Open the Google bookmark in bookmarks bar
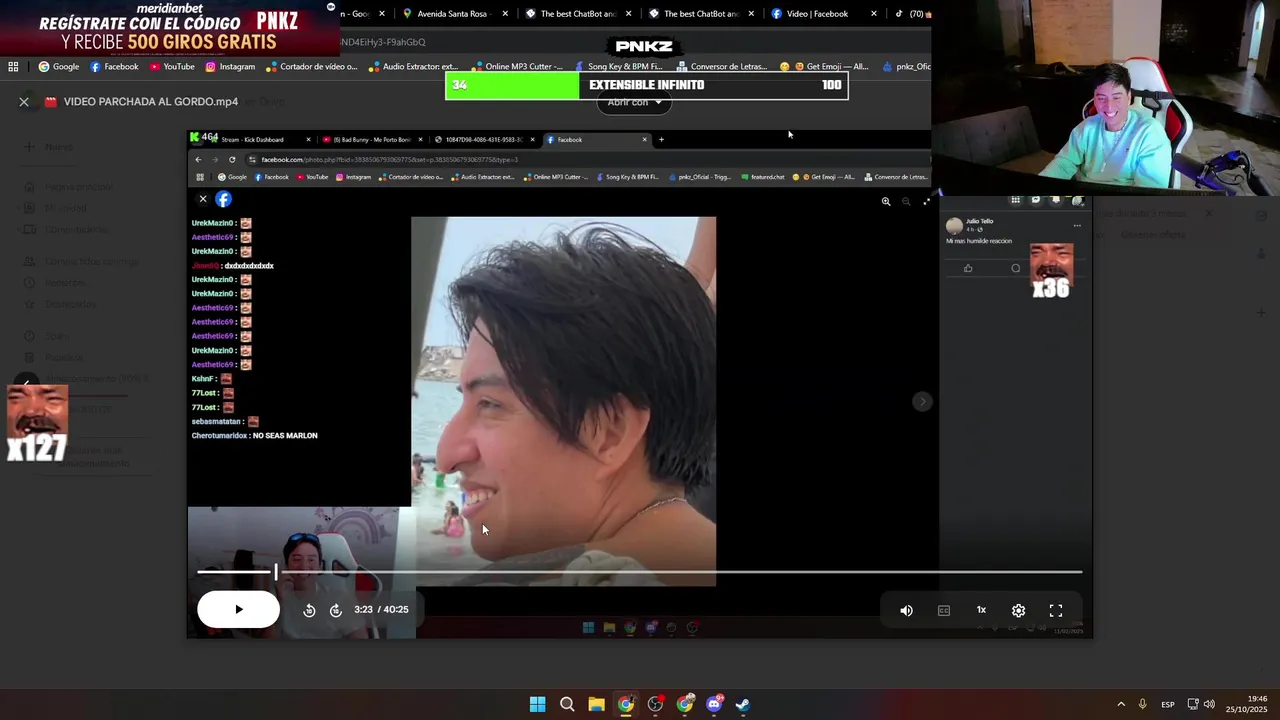The width and height of the screenshot is (1280, 720). 59,67
